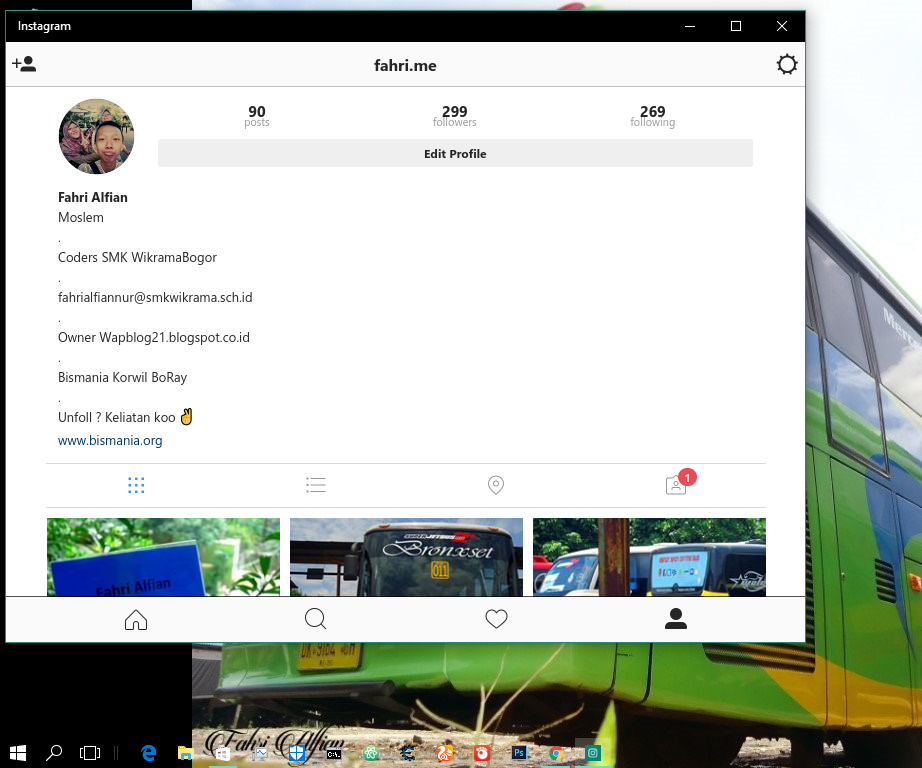922x768 pixels.
Task: Open Instagram settings gear icon
Action: click(786, 64)
